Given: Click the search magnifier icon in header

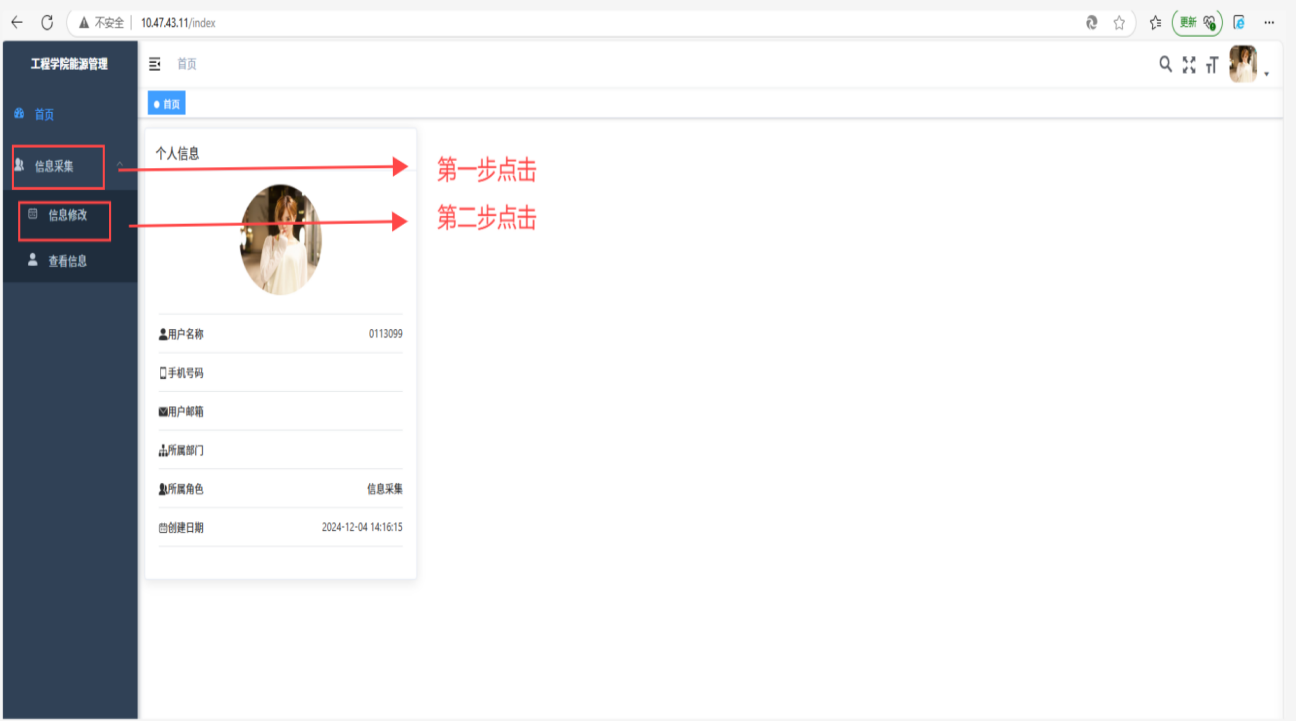Looking at the screenshot, I should (1165, 64).
